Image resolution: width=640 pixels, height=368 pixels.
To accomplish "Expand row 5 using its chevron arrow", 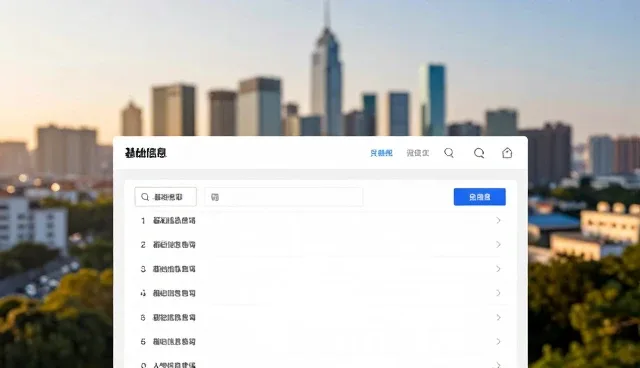I will click(x=498, y=317).
